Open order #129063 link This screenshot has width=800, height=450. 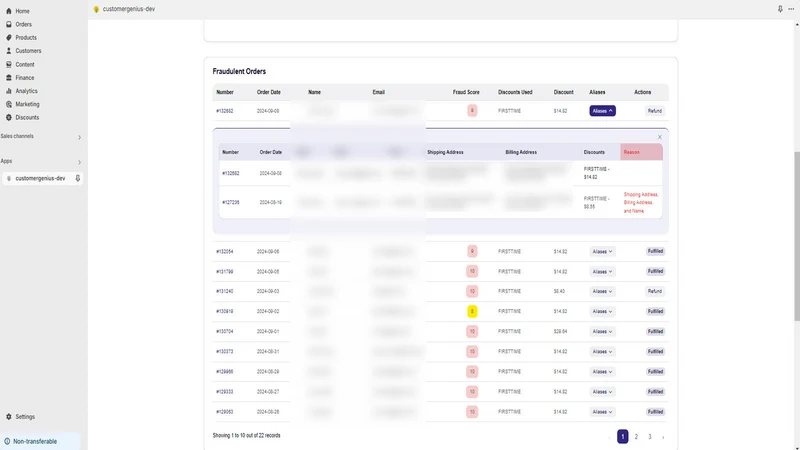[224, 412]
